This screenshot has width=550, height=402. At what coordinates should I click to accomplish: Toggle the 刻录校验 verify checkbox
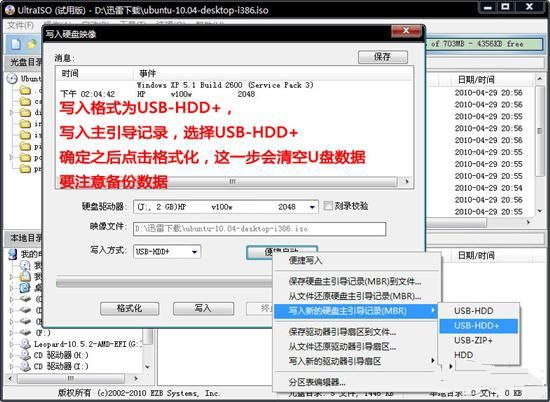point(328,206)
